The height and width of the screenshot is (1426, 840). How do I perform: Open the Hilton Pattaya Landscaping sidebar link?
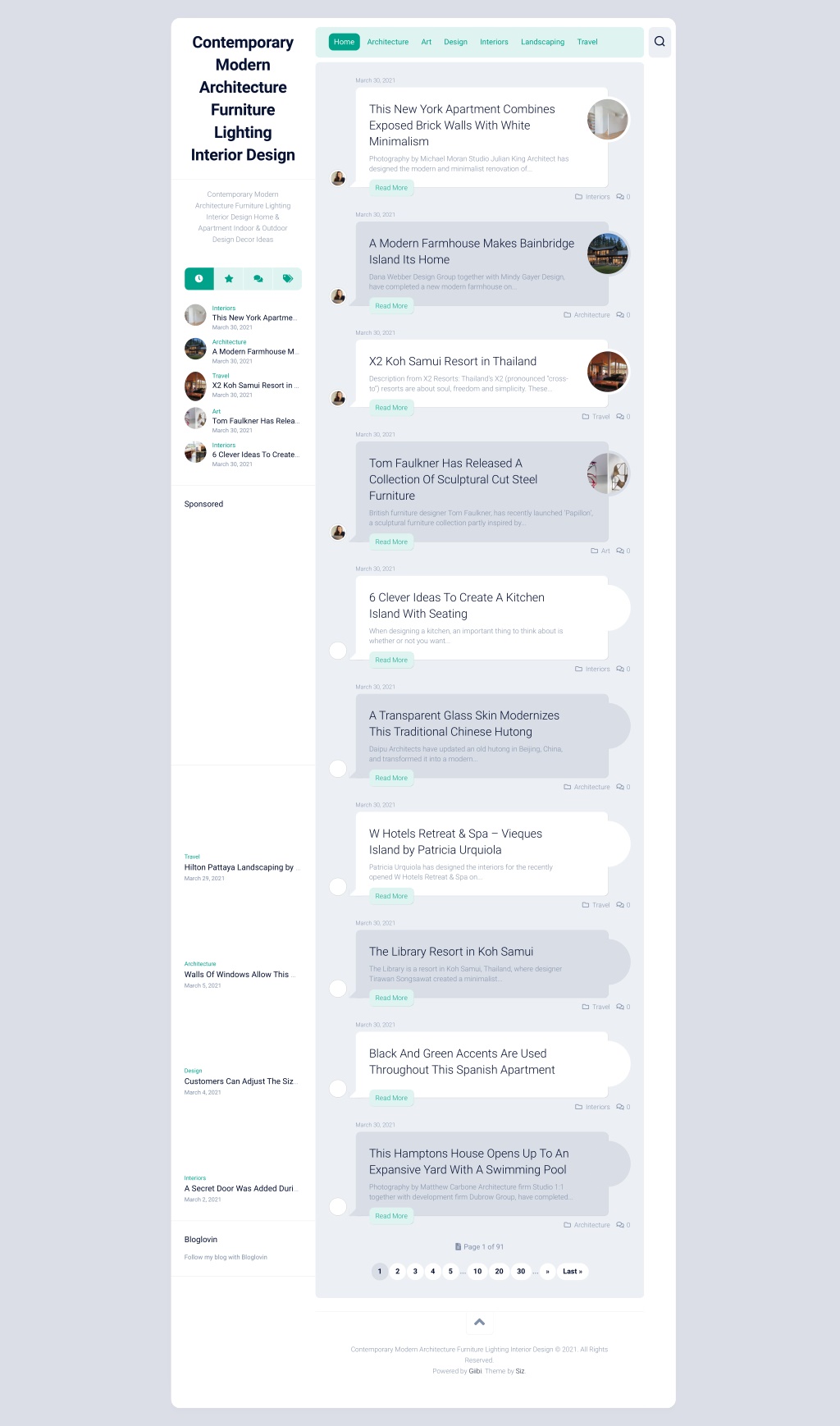coord(240,867)
